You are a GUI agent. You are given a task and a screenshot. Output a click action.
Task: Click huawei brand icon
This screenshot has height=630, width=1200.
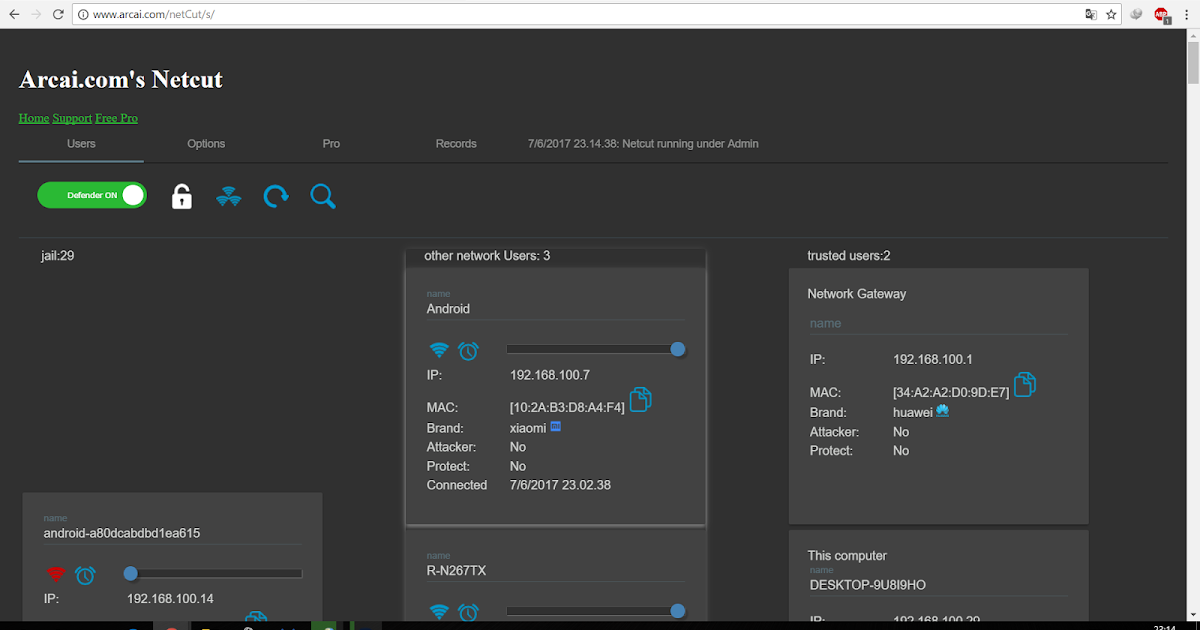[x=942, y=411]
